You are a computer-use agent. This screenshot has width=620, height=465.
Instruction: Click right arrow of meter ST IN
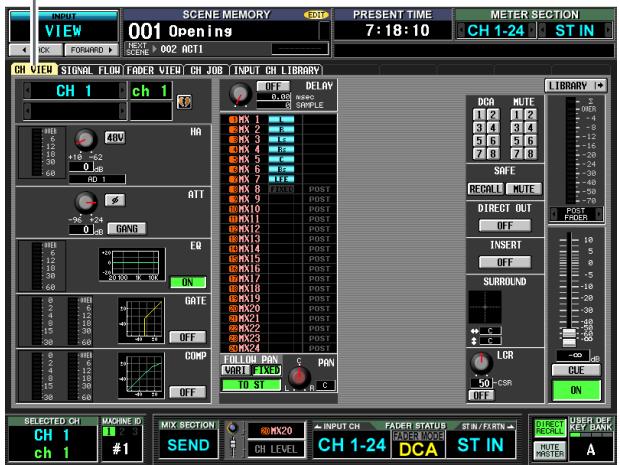coord(607,30)
